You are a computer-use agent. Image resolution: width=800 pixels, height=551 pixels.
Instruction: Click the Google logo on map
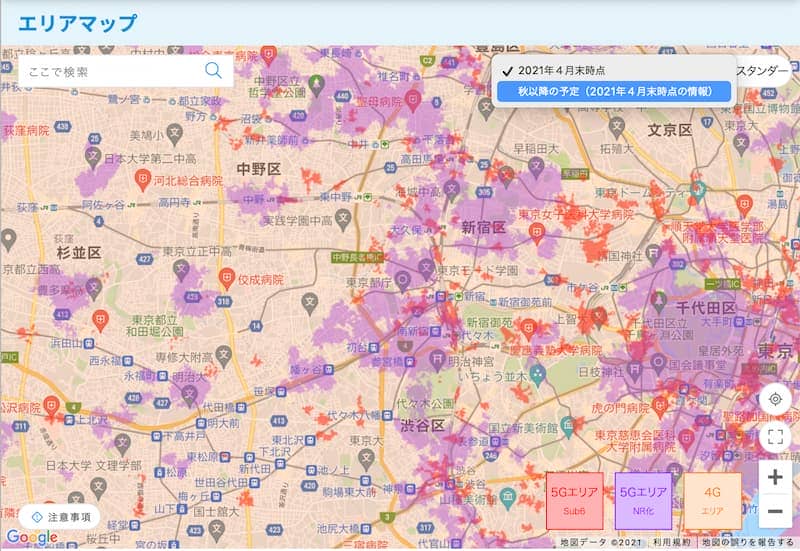pyautogui.click(x=32, y=538)
